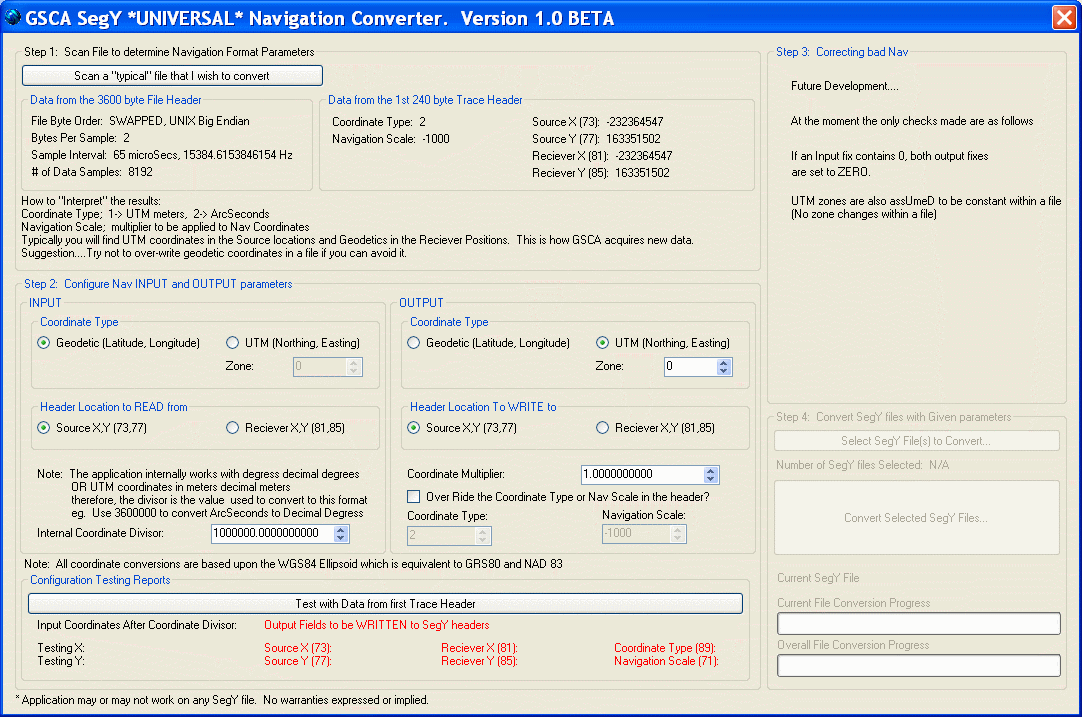Viewport: 1082px width, 717px height.
Task: Close the Navigation Converter window
Action: pyautogui.click(x=1063, y=17)
